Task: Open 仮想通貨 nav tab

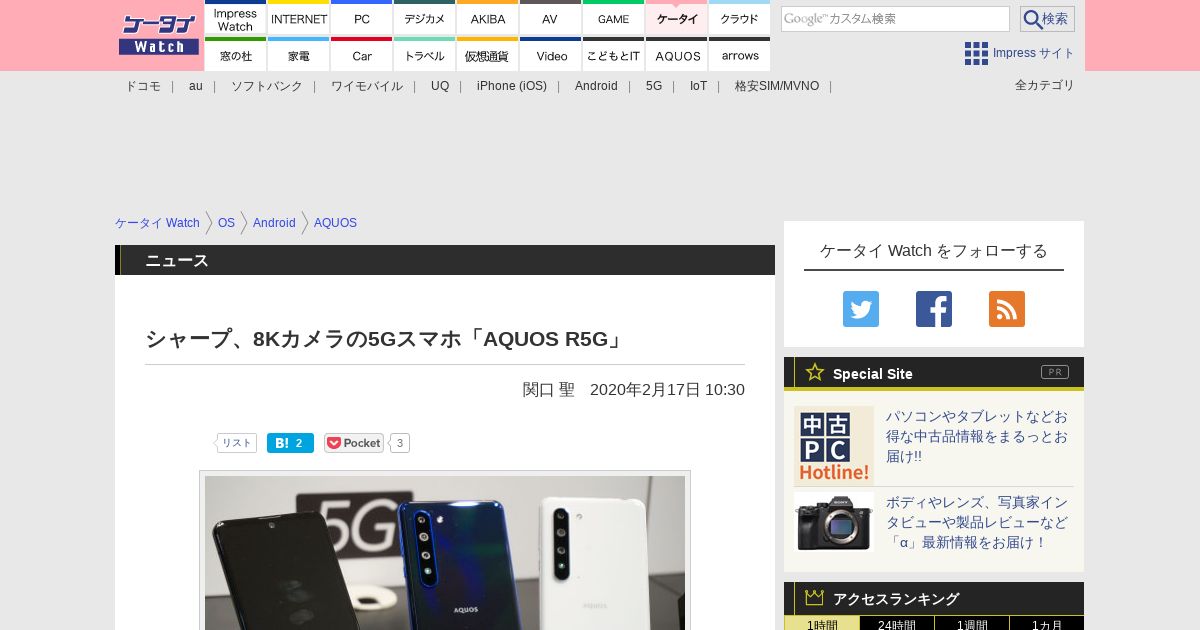Action: [488, 54]
